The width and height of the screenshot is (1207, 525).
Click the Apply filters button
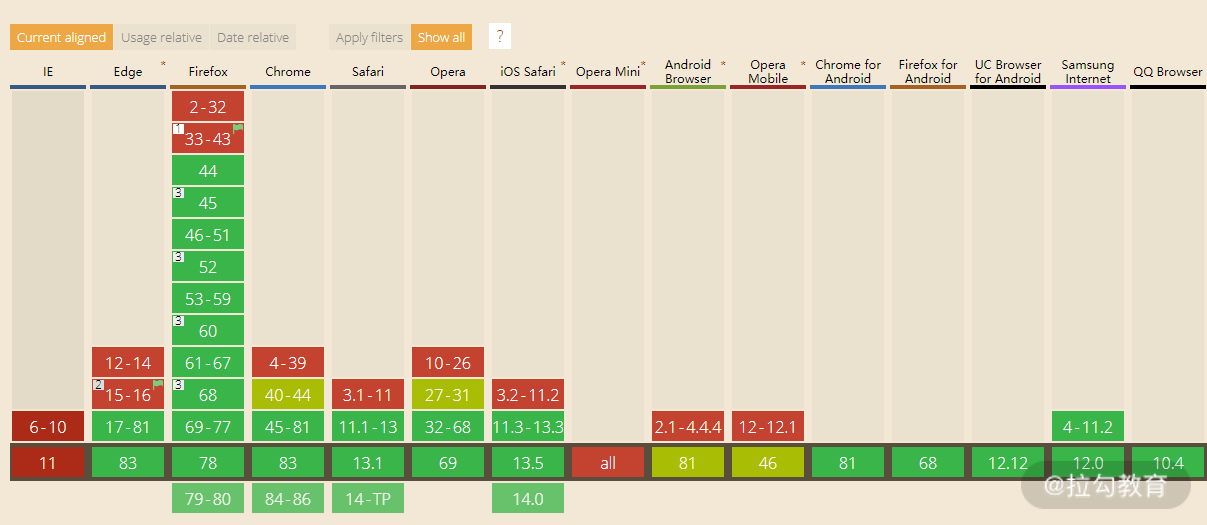[x=369, y=37]
